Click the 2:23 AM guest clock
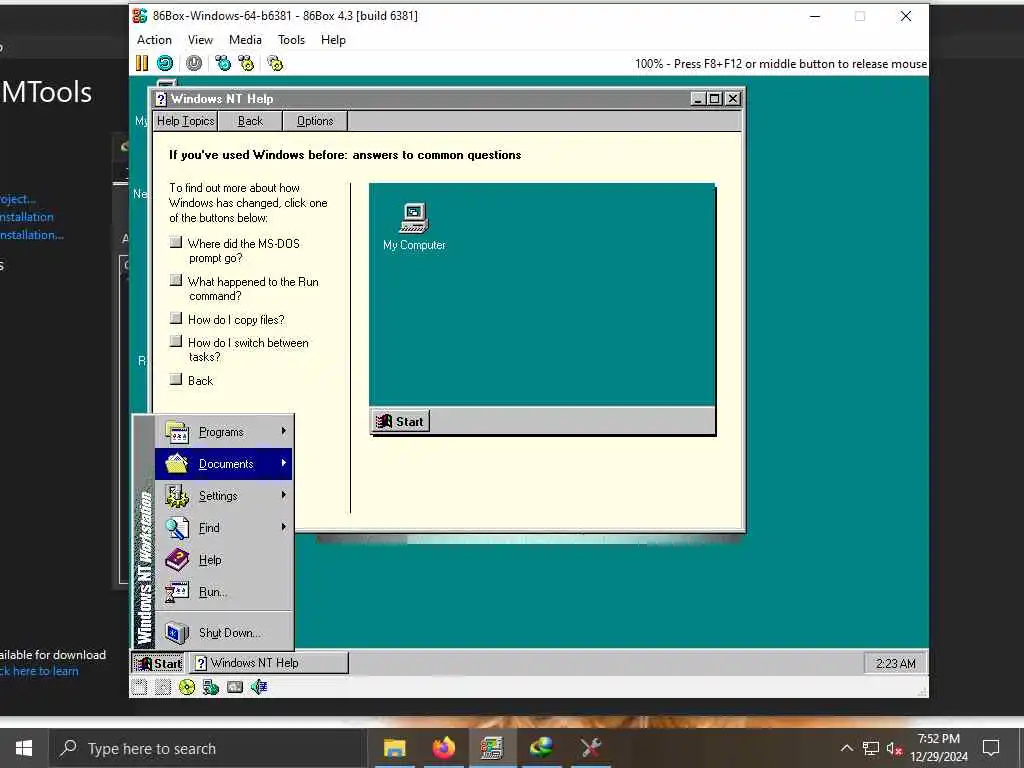Viewport: 1024px width, 768px height. 895,664
